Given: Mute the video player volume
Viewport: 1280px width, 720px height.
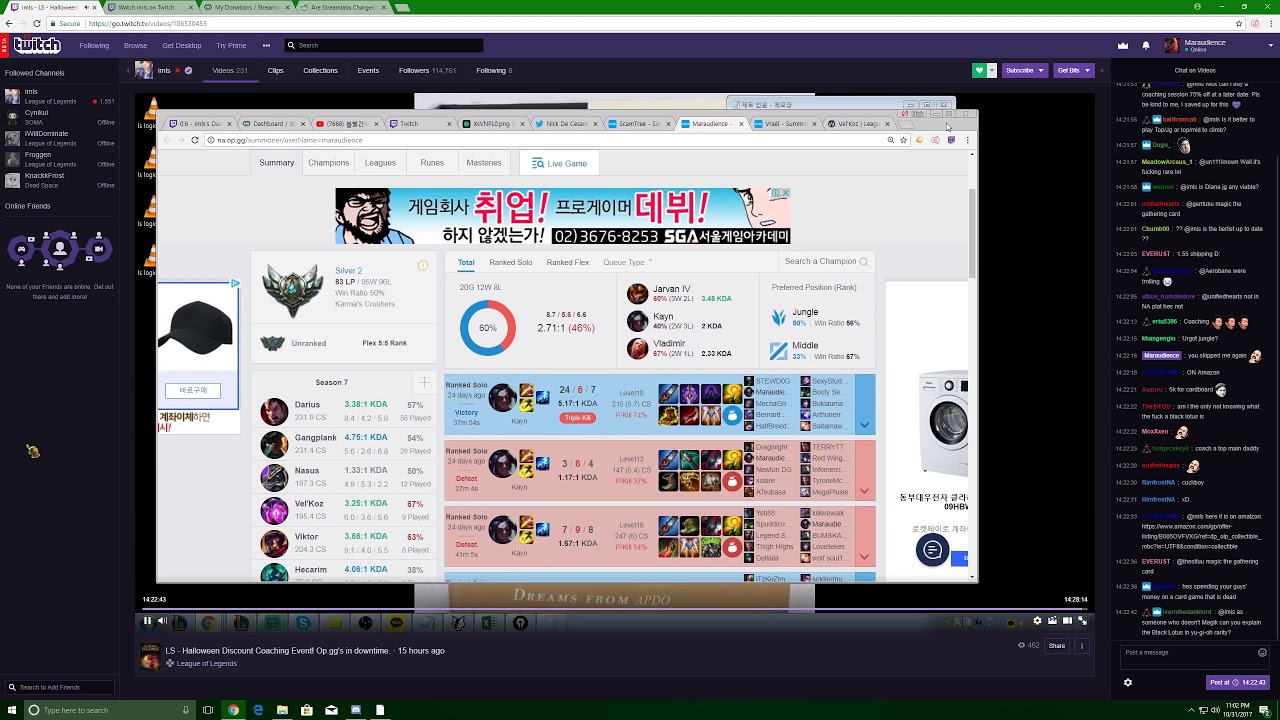Looking at the screenshot, I should (163, 621).
